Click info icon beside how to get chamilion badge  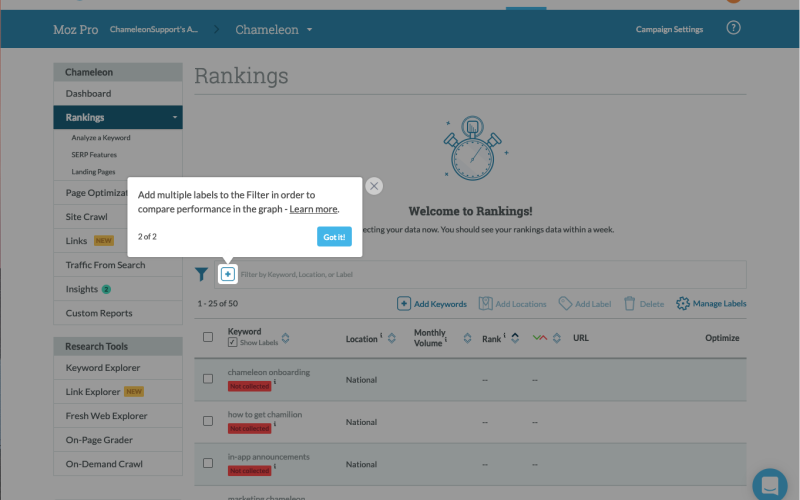274,423
